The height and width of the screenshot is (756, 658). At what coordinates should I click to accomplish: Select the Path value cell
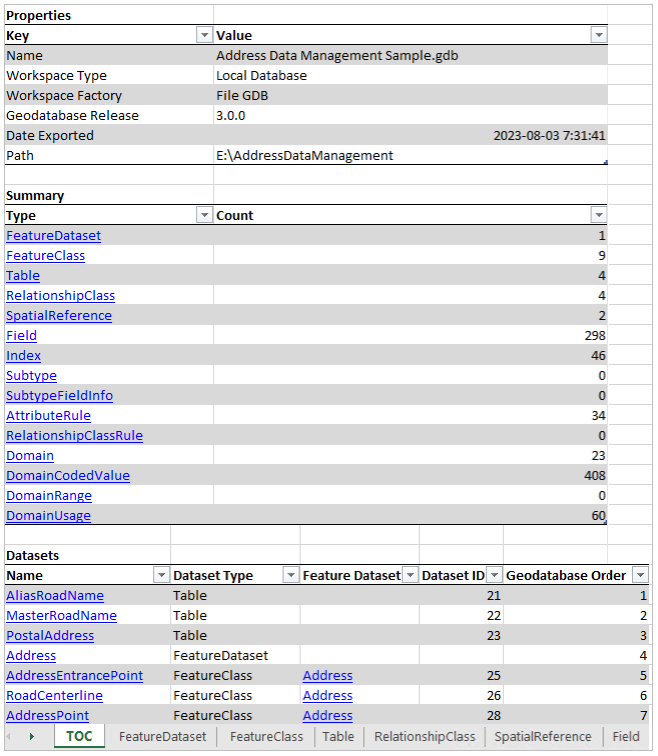coord(410,155)
